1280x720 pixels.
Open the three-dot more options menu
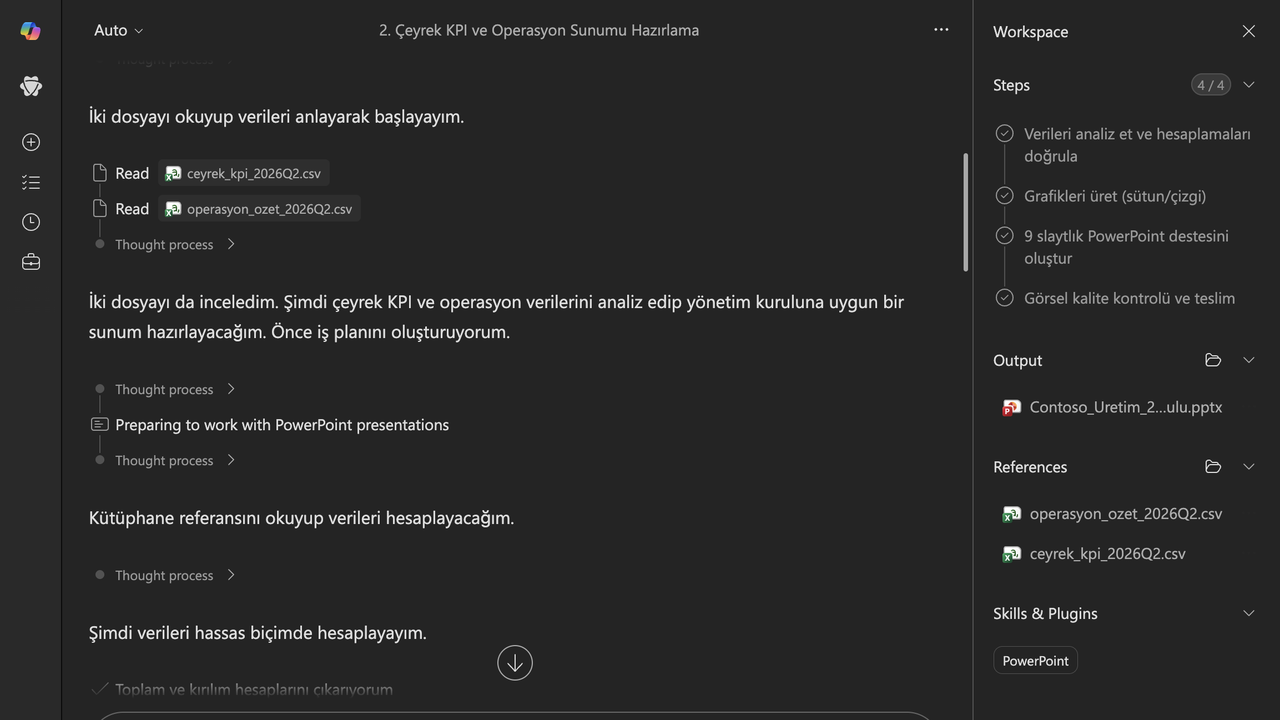(x=941, y=30)
